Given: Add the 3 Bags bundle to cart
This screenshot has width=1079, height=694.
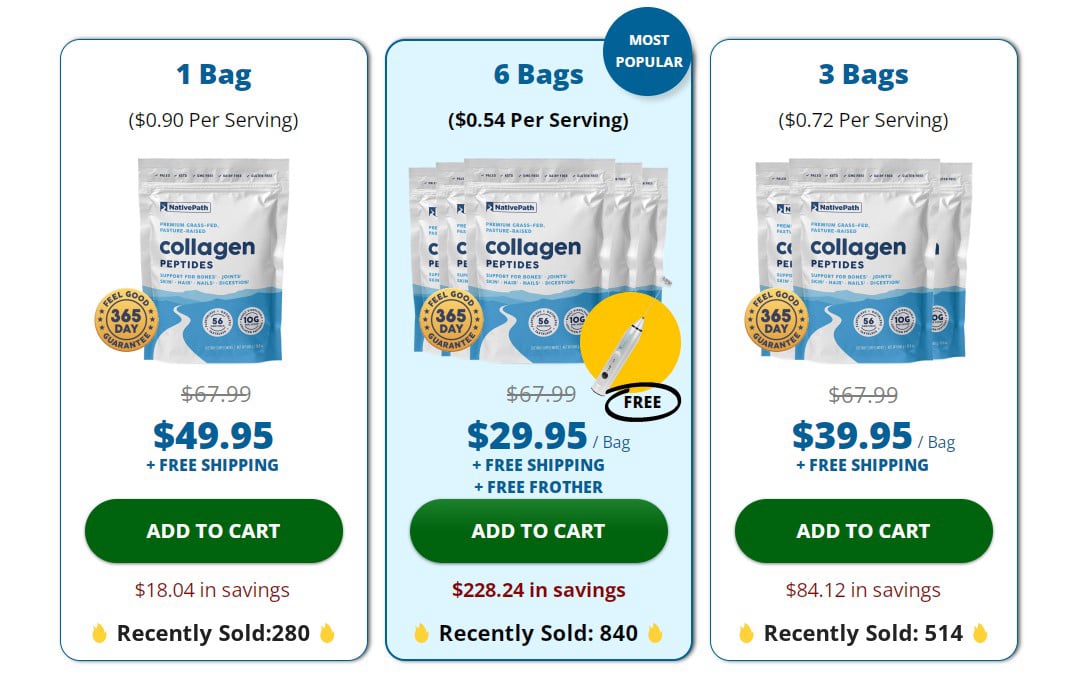Looking at the screenshot, I should click(863, 531).
